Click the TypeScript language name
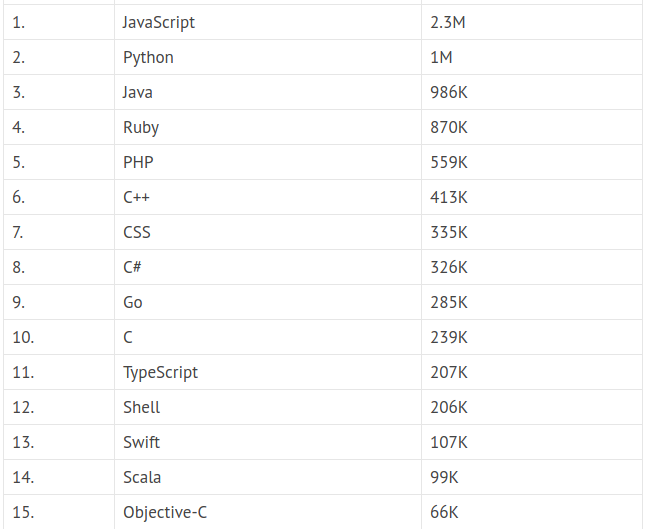This screenshot has width=646, height=529. (x=160, y=372)
